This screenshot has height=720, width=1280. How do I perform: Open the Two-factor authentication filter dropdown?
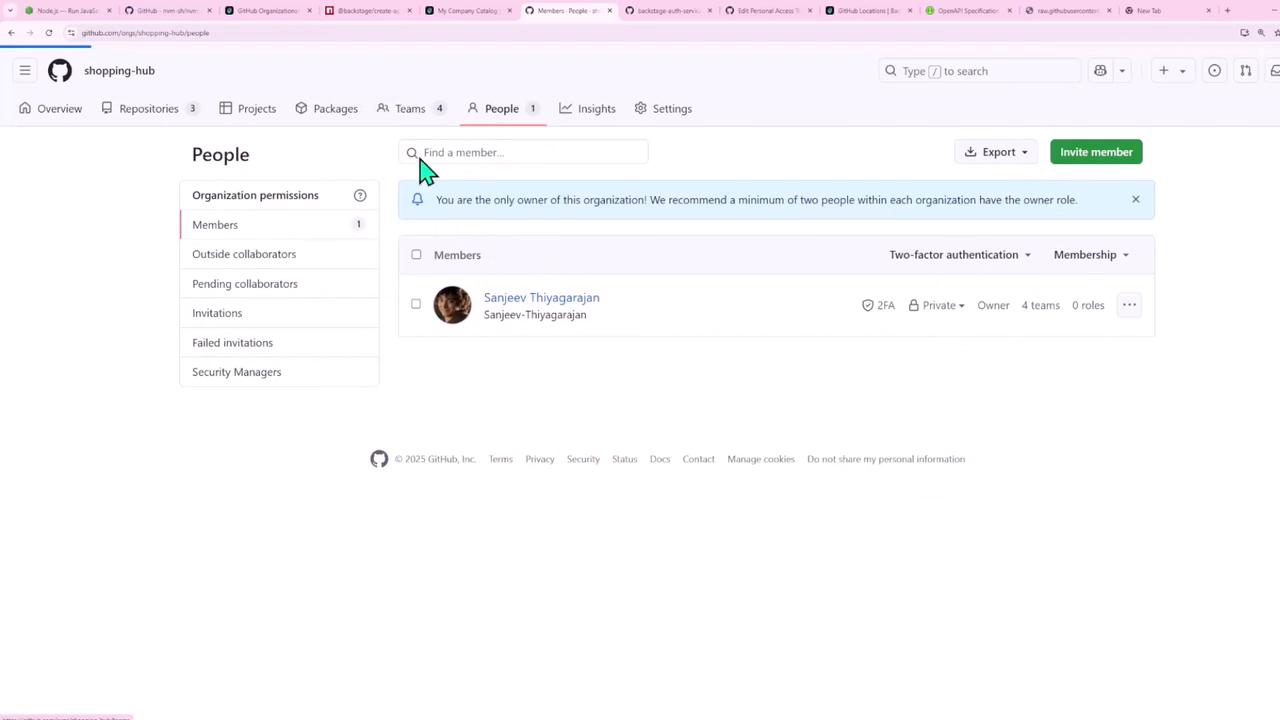click(960, 254)
